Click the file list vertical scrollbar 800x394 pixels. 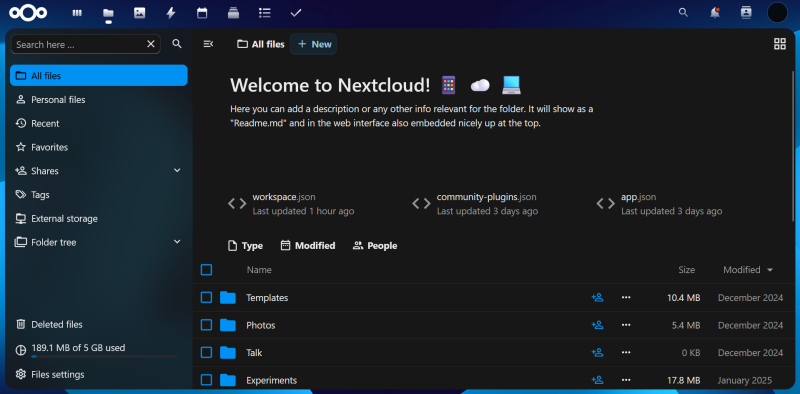[792, 145]
